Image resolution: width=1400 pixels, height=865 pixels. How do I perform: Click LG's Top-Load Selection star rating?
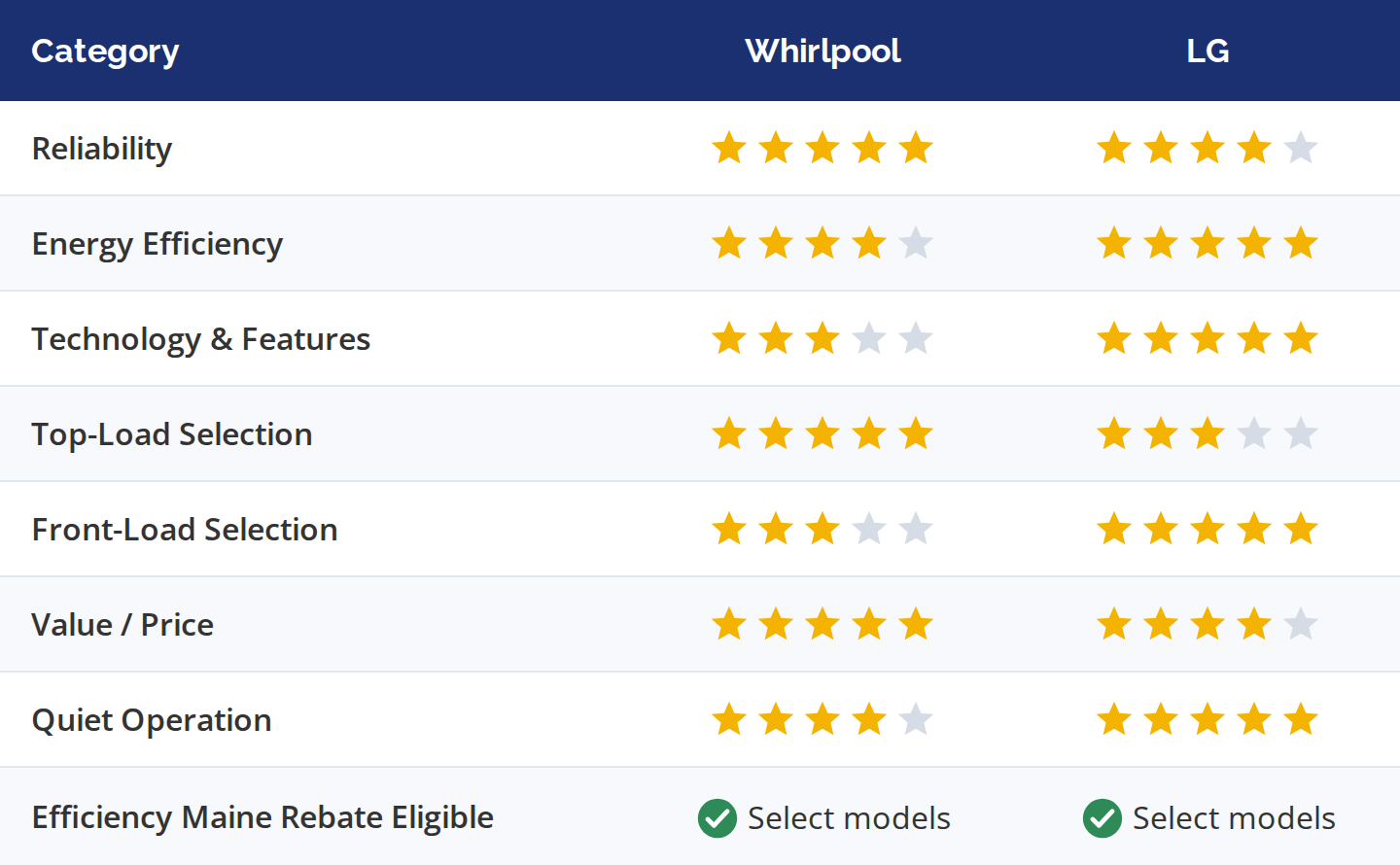[x=1207, y=434]
